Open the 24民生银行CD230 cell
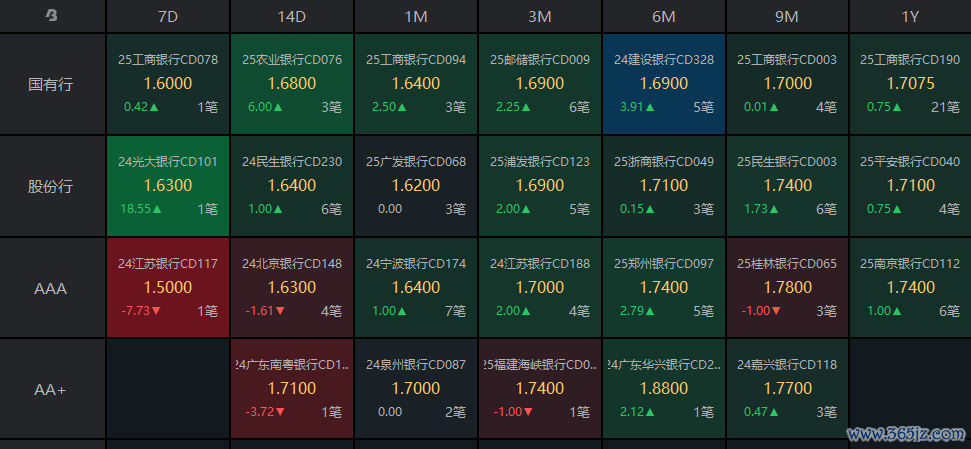 [292, 186]
